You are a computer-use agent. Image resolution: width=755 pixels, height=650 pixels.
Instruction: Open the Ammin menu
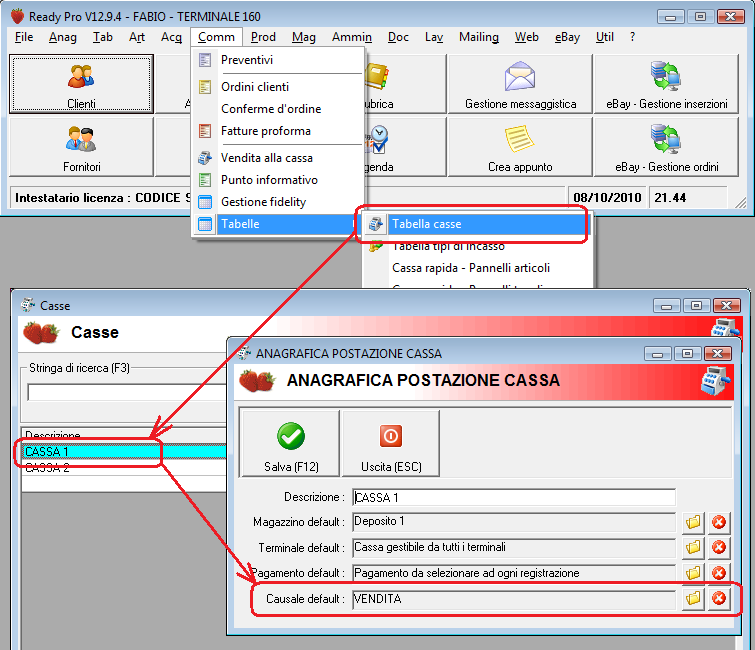[351, 37]
